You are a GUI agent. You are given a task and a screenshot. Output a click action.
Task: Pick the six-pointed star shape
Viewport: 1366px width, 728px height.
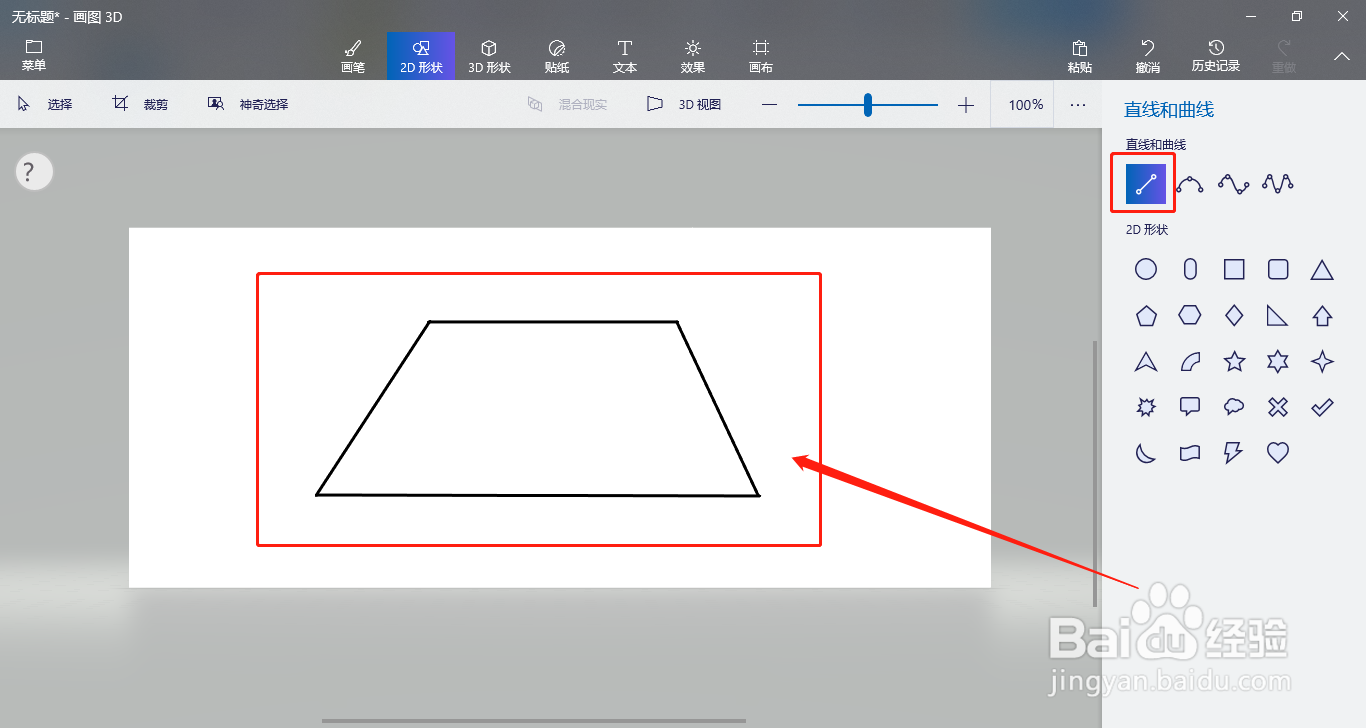tap(1278, 361)
